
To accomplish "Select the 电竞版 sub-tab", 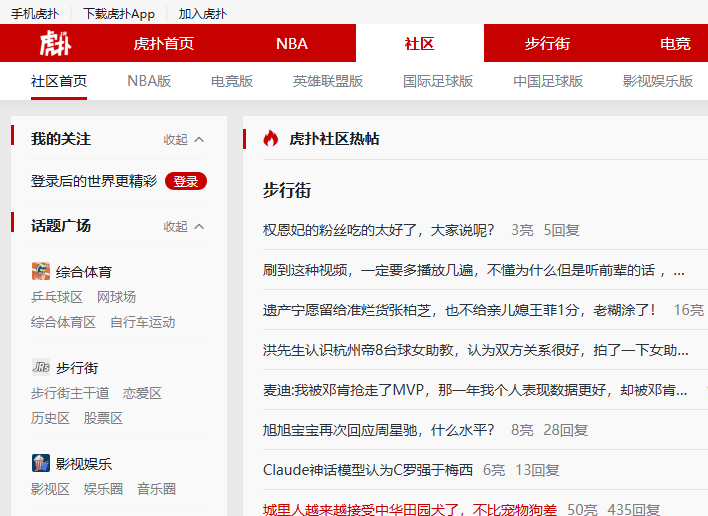I will [x=232, y=81].
